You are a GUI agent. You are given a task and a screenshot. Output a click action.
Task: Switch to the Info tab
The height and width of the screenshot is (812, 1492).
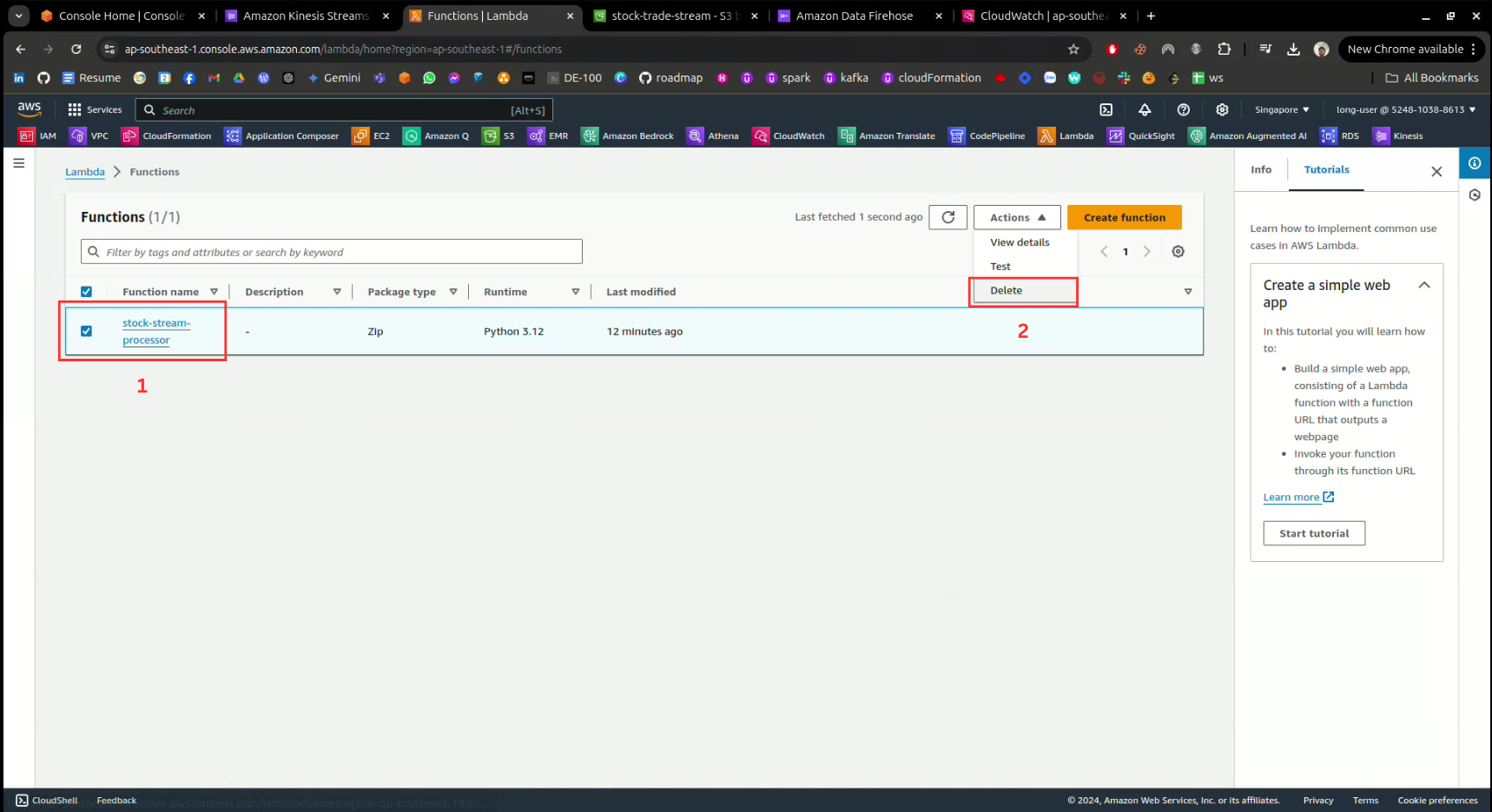[1261, 170]
